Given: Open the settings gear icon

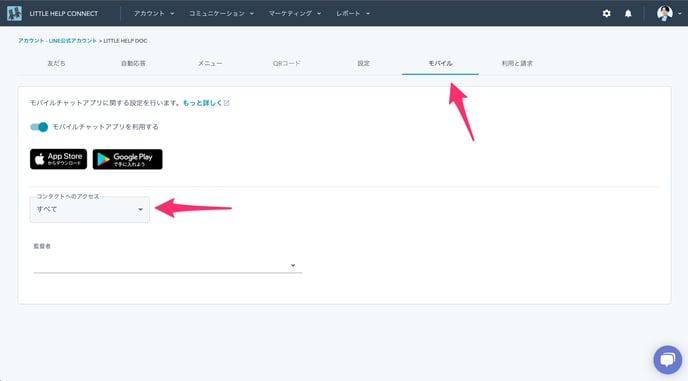Looking at the screenshot, I should pyautogui.click(x=606, y=14).
